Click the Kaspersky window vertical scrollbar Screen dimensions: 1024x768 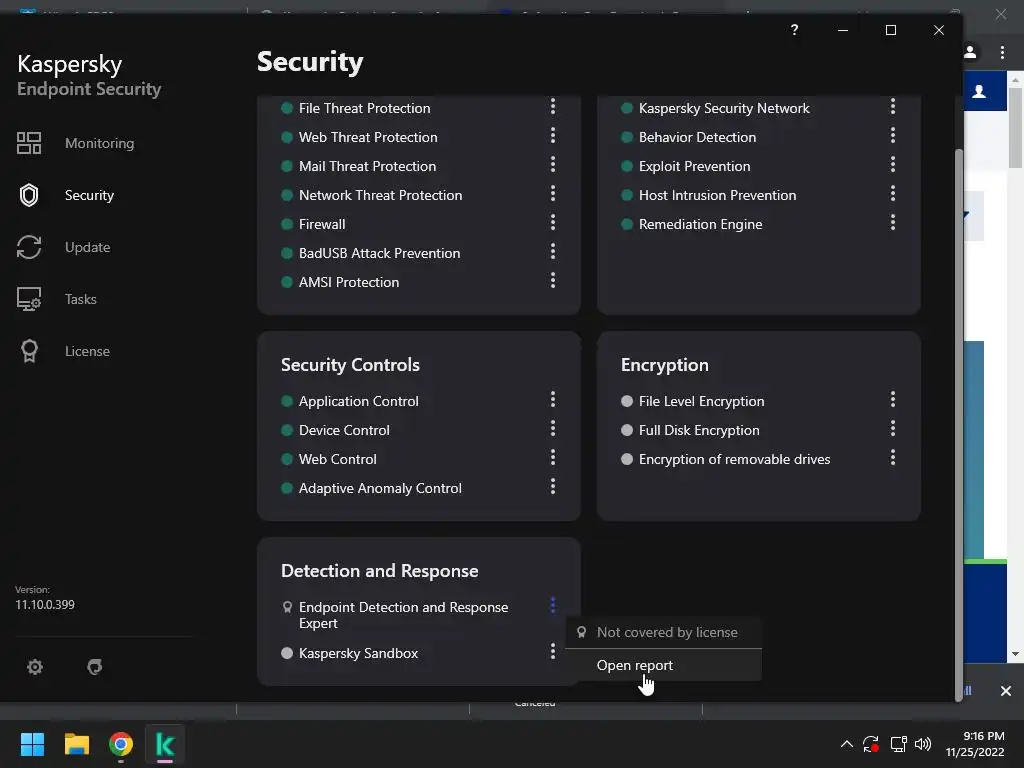click(x=958, y=424)
